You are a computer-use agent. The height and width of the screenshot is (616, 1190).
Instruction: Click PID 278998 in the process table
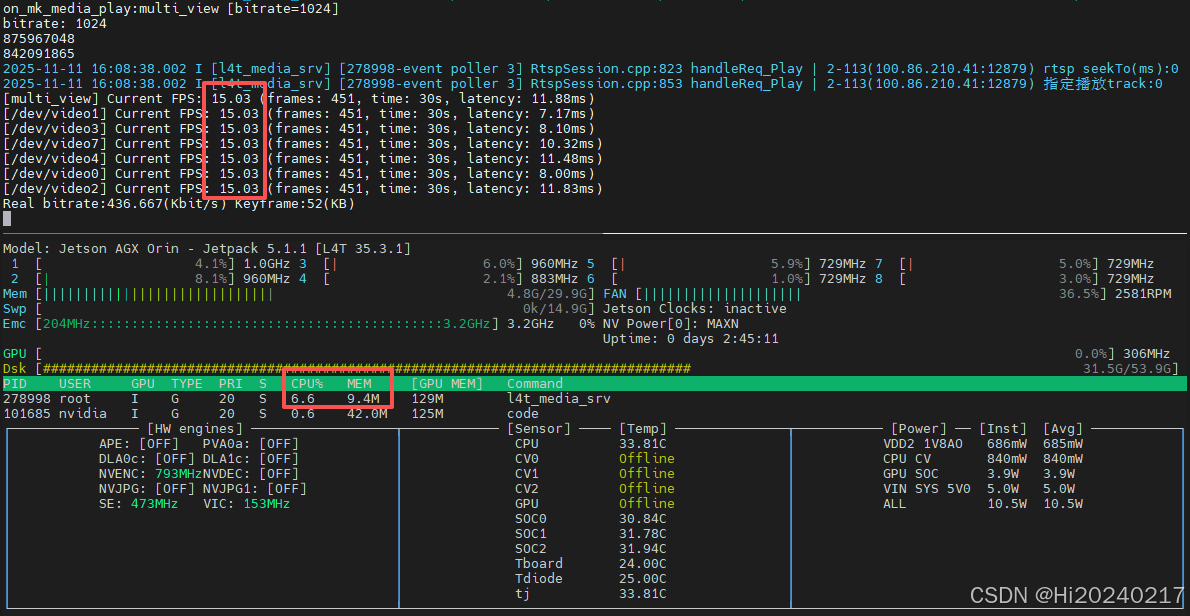coord(27,399)
